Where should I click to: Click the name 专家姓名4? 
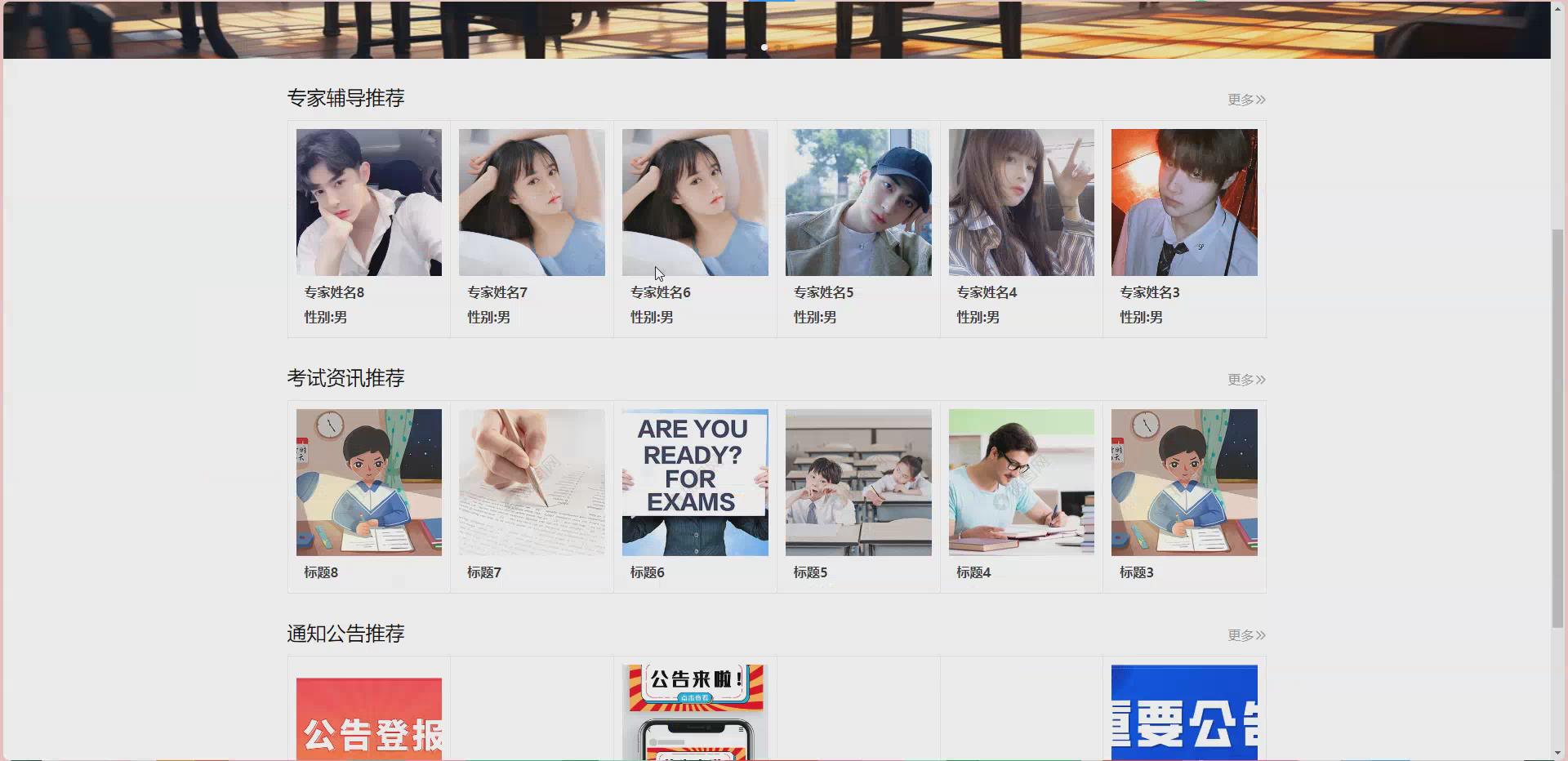pos(987,292)
